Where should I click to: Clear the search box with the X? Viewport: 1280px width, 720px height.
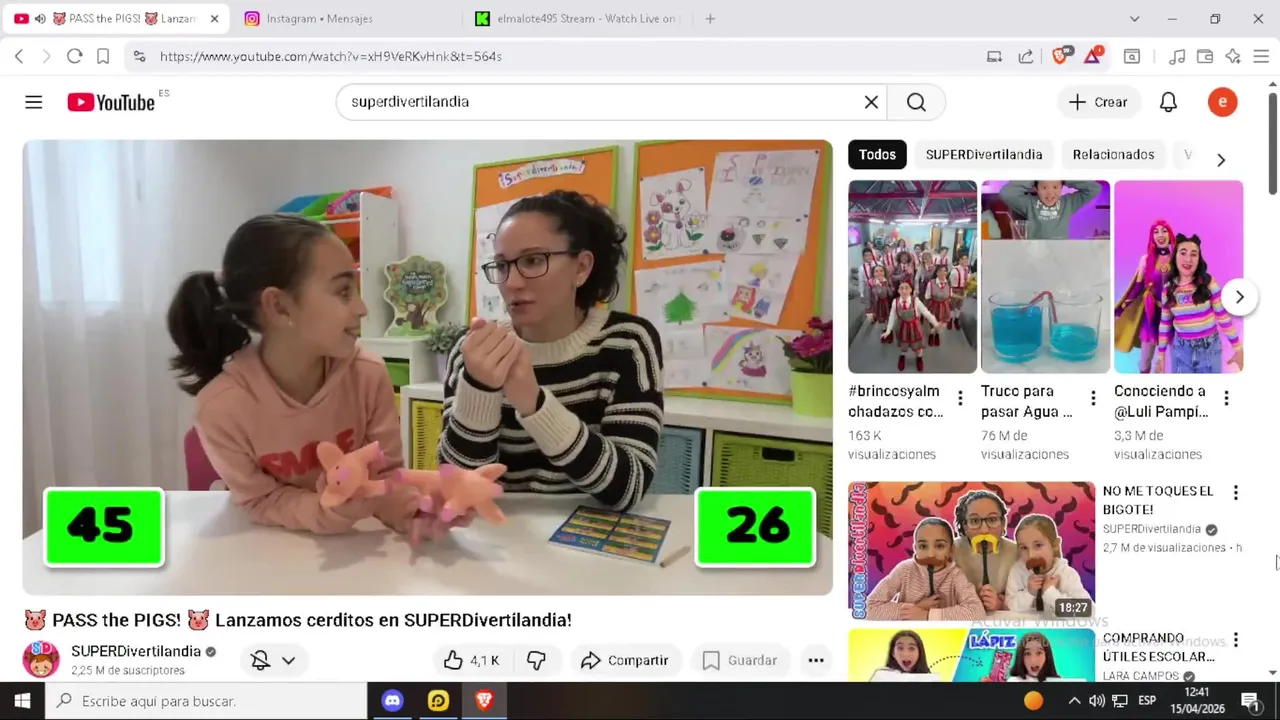tap(871, 102)
